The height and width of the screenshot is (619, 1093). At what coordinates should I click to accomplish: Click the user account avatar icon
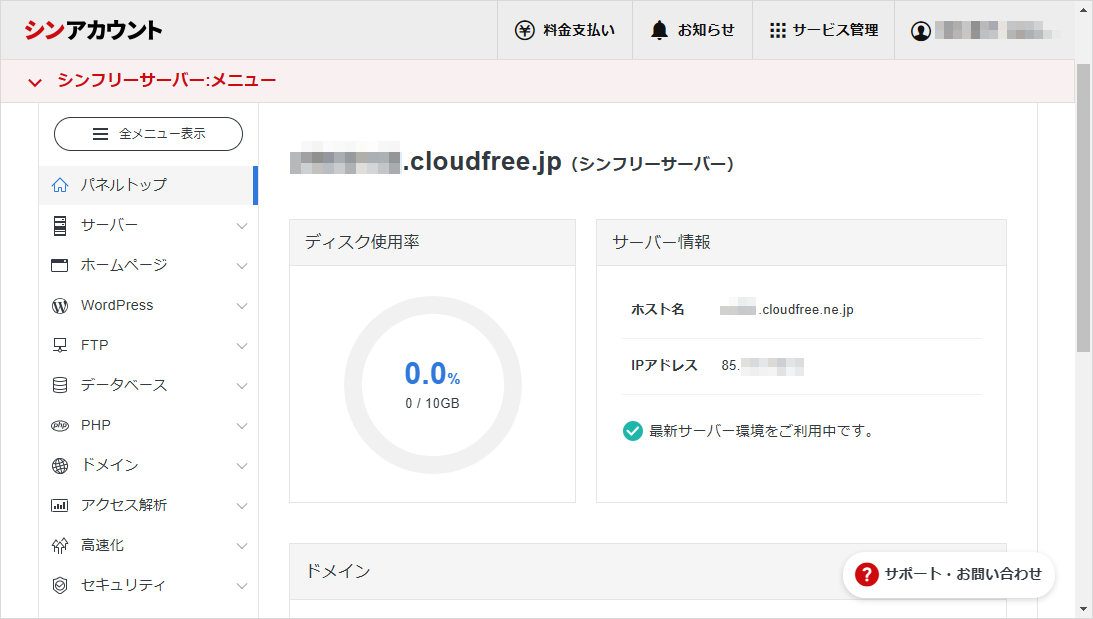pyautogui.click(x=920, y=31)
